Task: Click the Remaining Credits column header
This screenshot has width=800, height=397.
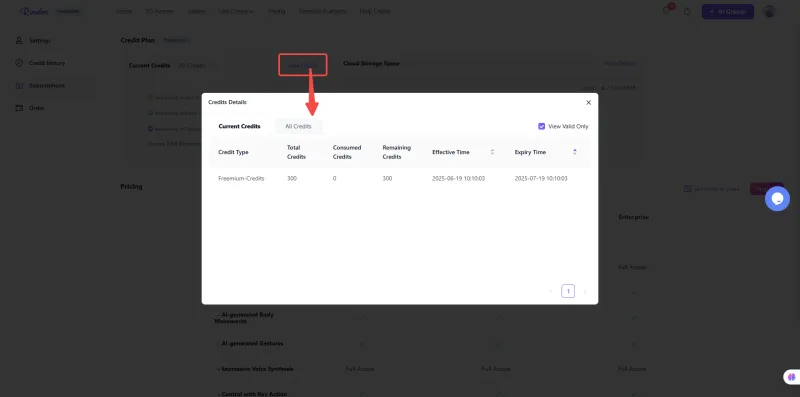Action: [396, 152]
